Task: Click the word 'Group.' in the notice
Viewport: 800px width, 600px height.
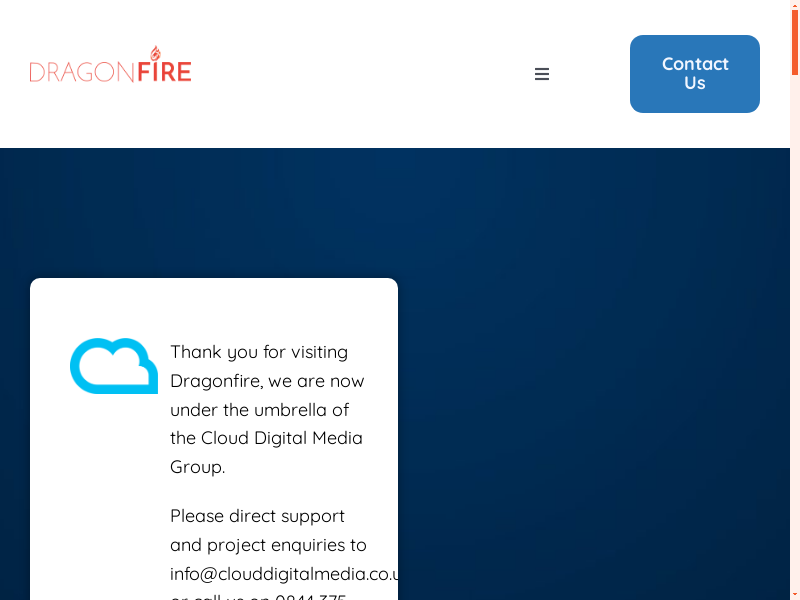Action: (x=197, y=467)
